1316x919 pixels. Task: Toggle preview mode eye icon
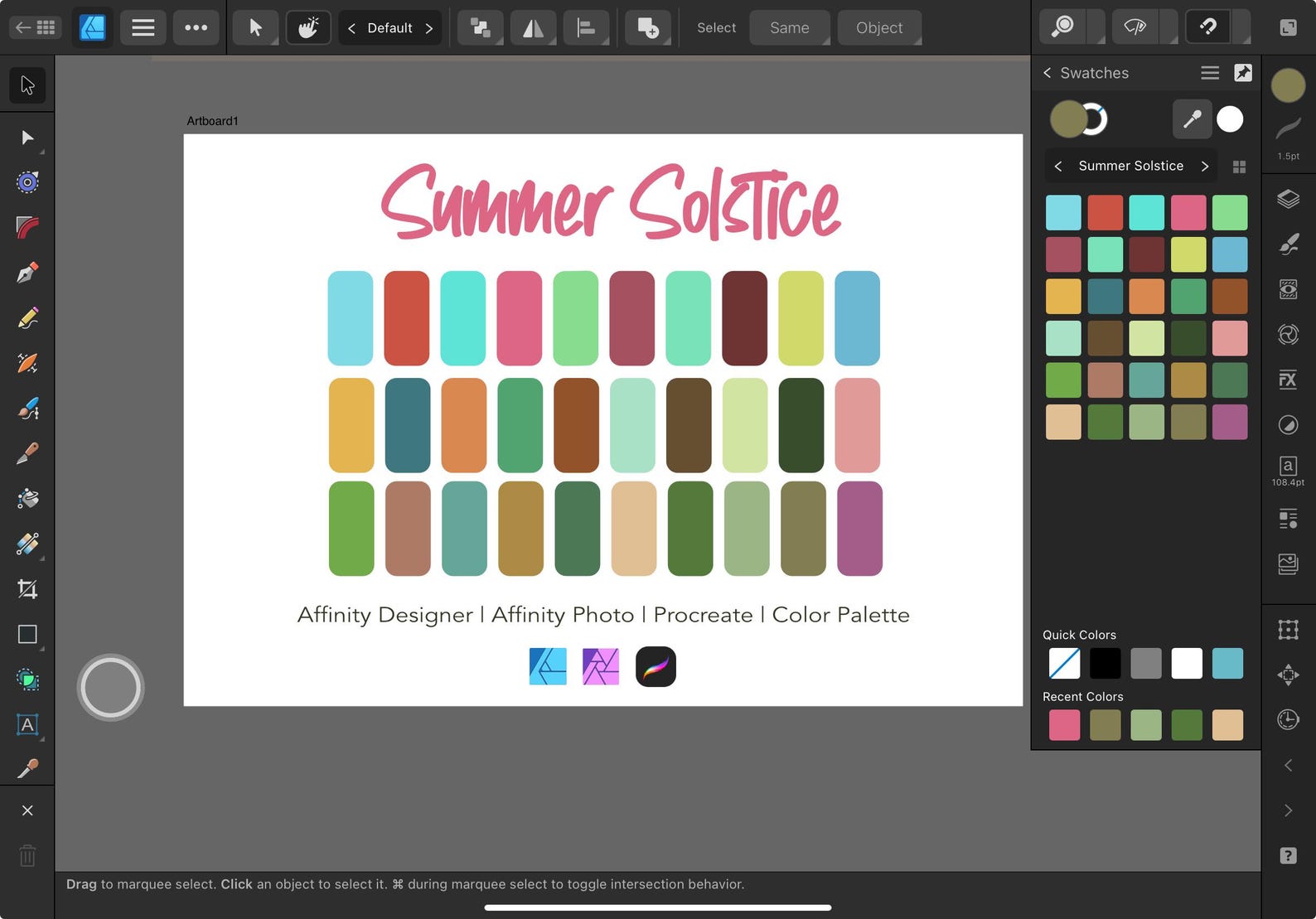pos(1135,27)
